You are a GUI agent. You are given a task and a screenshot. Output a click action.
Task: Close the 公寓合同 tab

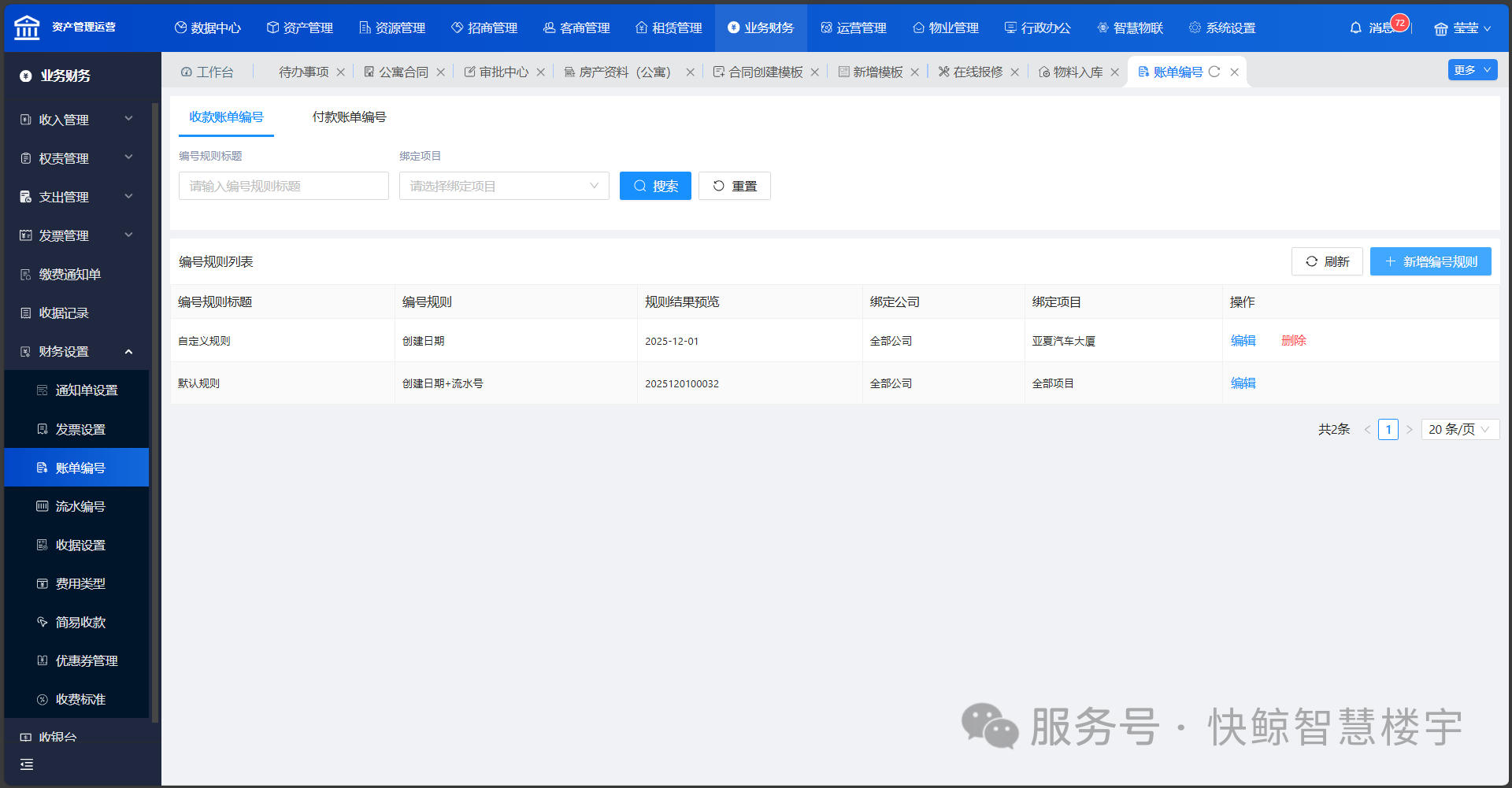[x=440, y=72]
